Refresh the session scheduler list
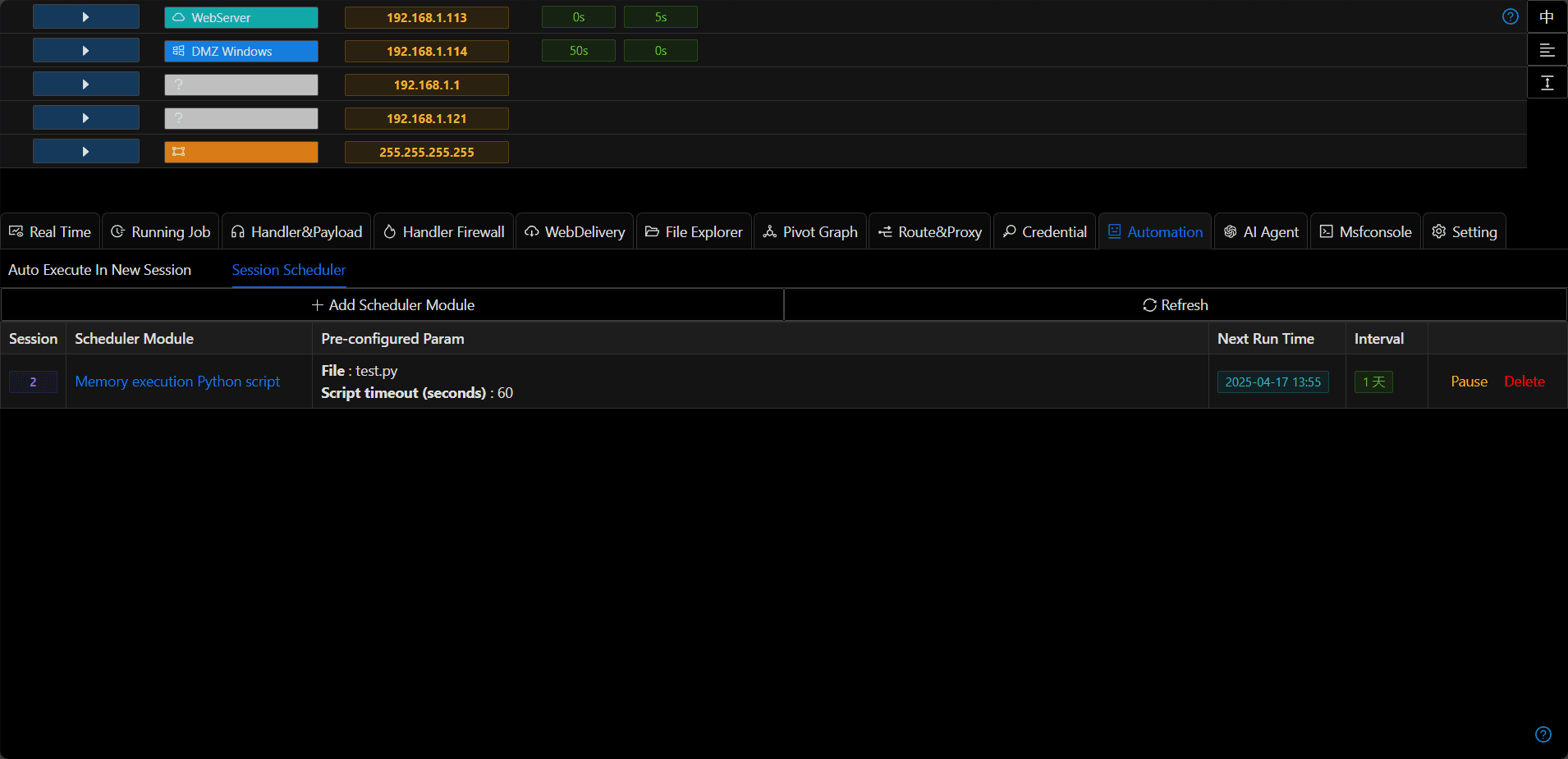The image size is (1568, 759). click(x=1175, y=305)
